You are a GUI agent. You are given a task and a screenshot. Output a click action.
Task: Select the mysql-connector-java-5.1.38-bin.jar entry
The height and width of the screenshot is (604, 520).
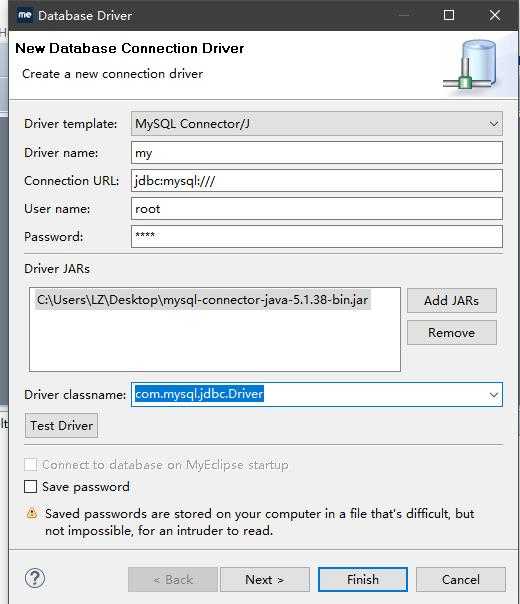click(203, 300)
